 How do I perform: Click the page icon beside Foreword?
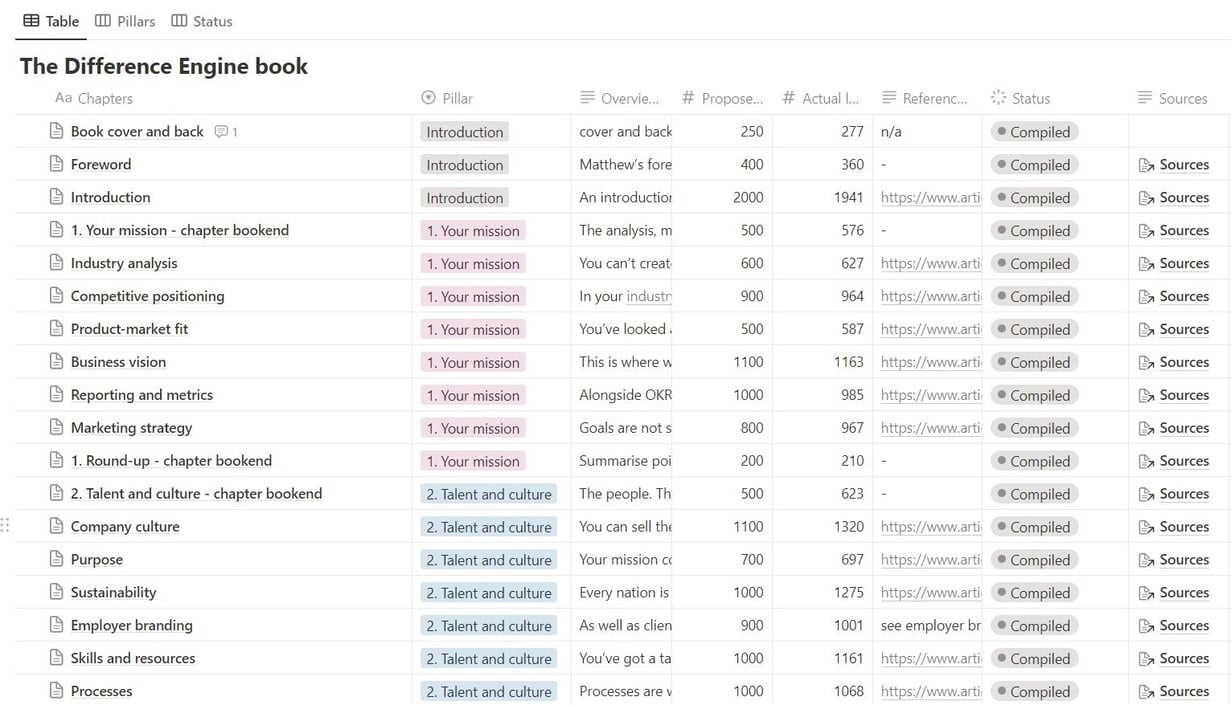(57, 164)
